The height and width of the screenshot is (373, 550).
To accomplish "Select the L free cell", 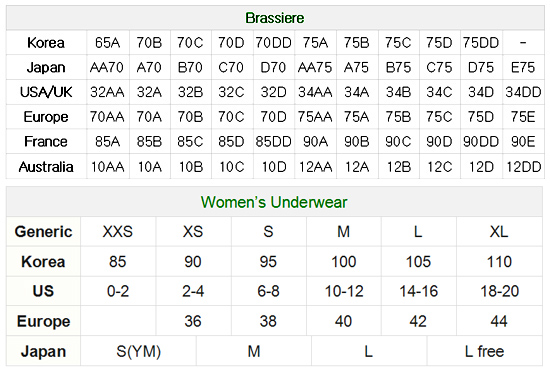I will pyautogui.click(x=485, y=351).
